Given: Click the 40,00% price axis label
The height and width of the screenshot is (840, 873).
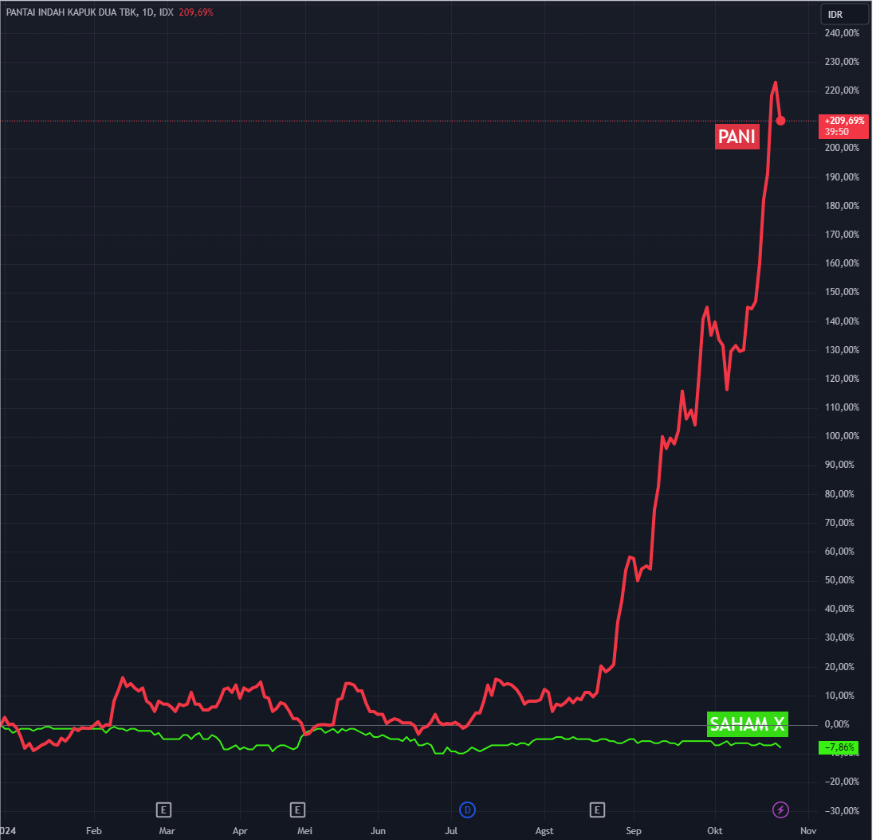Looking at the screenshot, I should pyautogui.click(x=840, y=609).
